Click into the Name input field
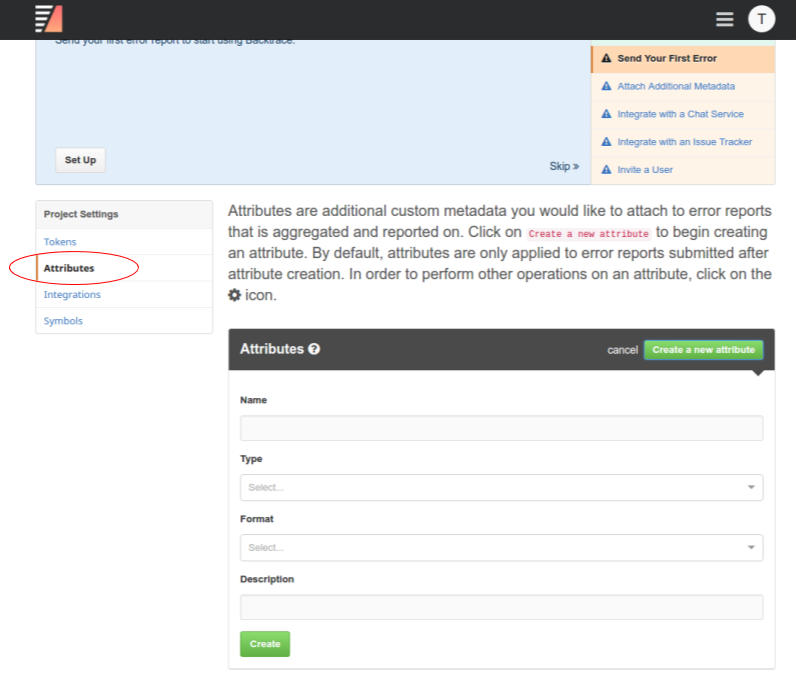Image resolution: width=799 pixels, height=684 pixels. click(x=501, y=428)
